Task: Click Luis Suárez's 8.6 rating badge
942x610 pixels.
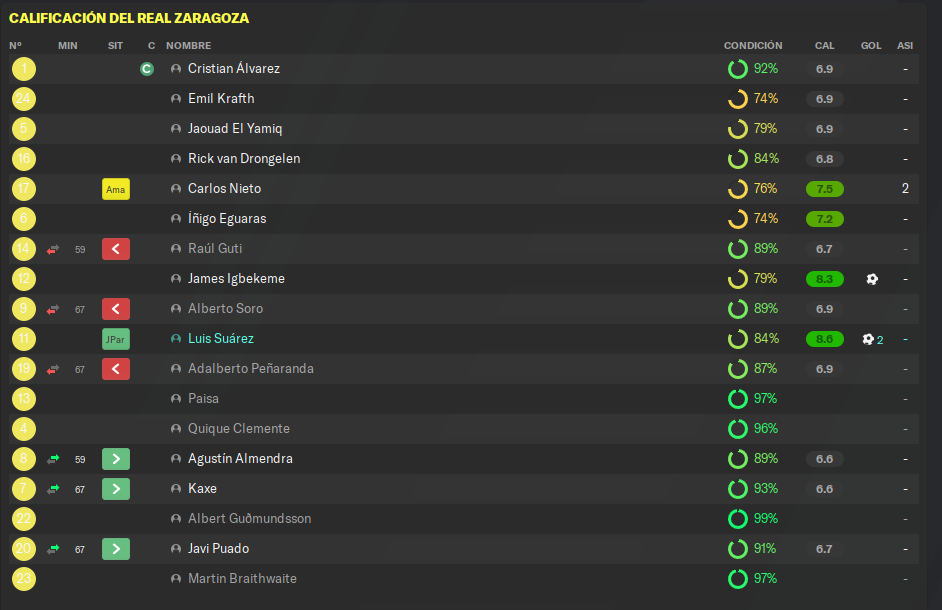Action: click(824, 339)
